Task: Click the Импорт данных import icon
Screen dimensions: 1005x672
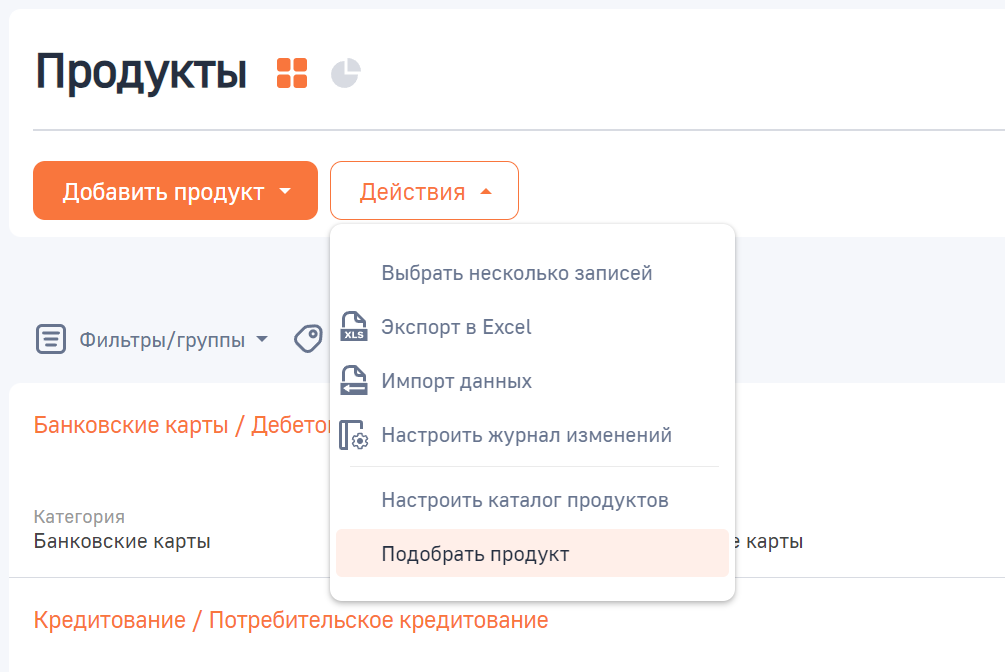Action: coord(353,380)
